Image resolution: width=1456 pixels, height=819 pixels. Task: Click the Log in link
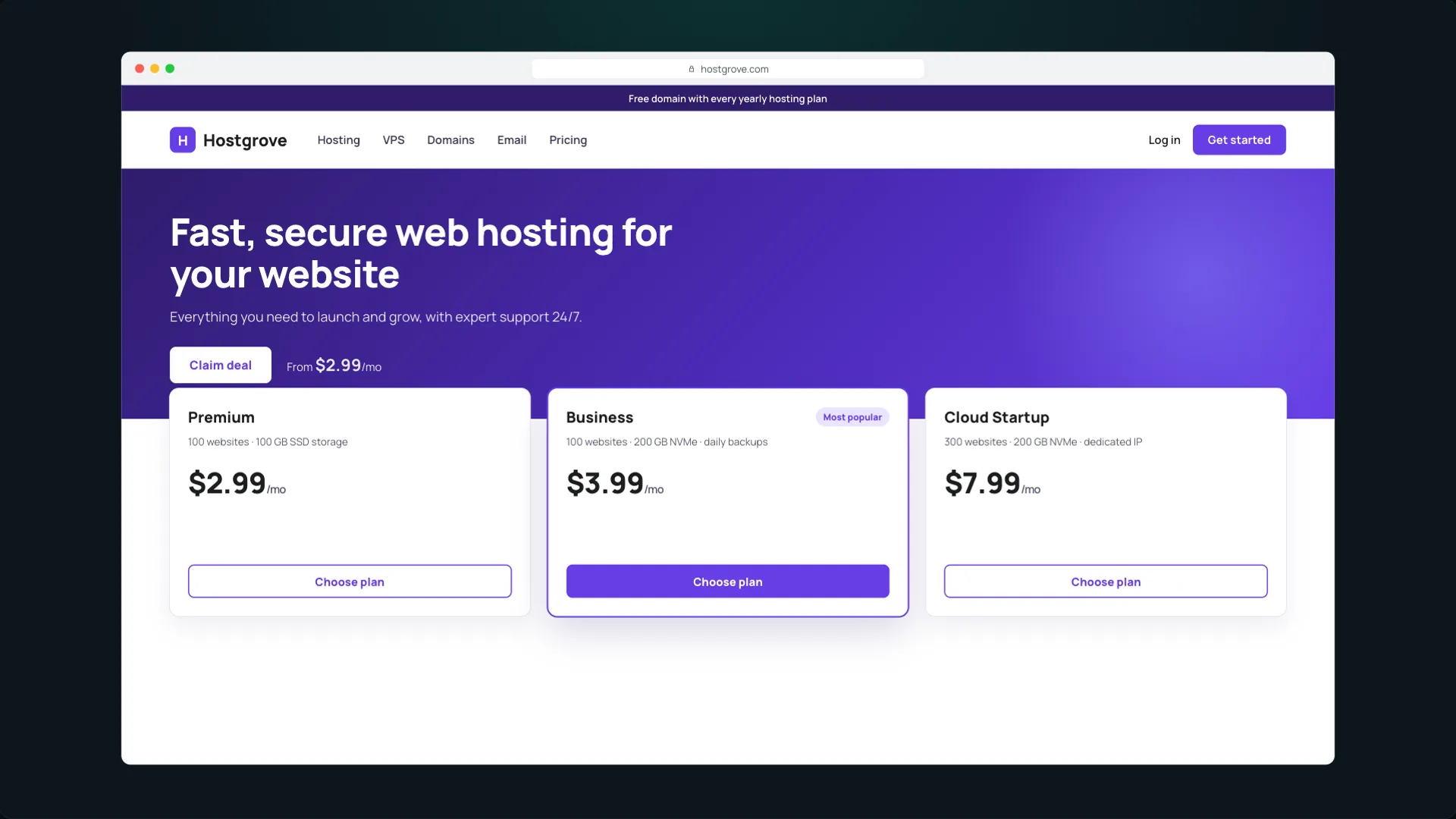click(1164, 140)
